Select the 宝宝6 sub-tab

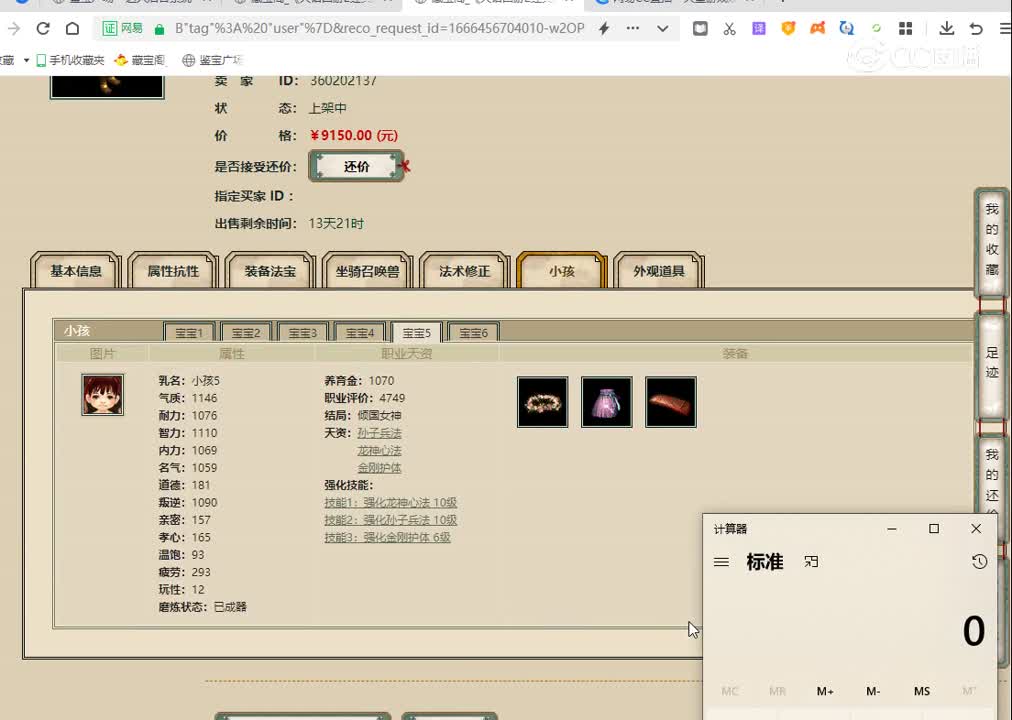tap(474, 332)
